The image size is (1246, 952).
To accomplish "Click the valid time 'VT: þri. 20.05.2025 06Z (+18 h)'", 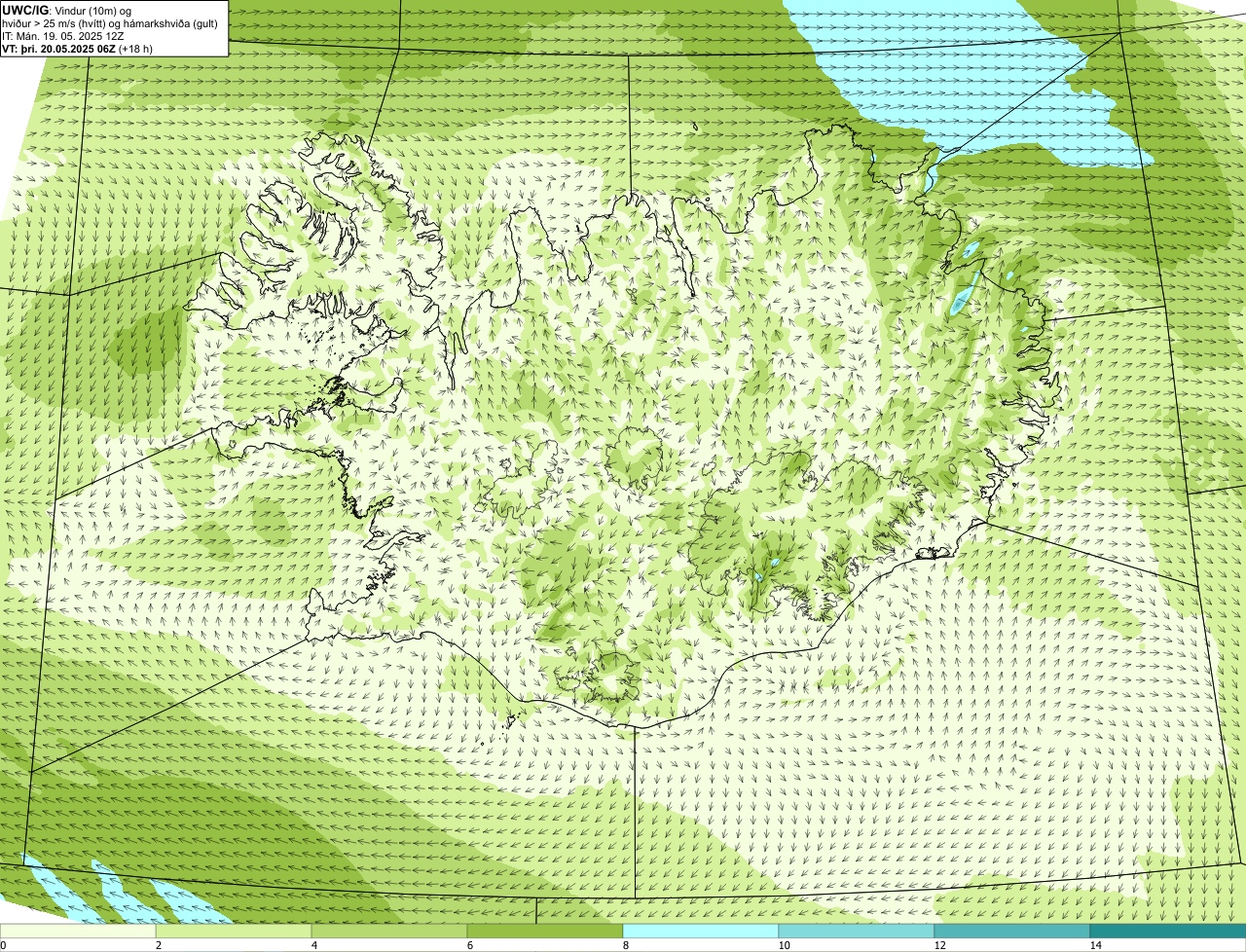I will click(78, 48).
